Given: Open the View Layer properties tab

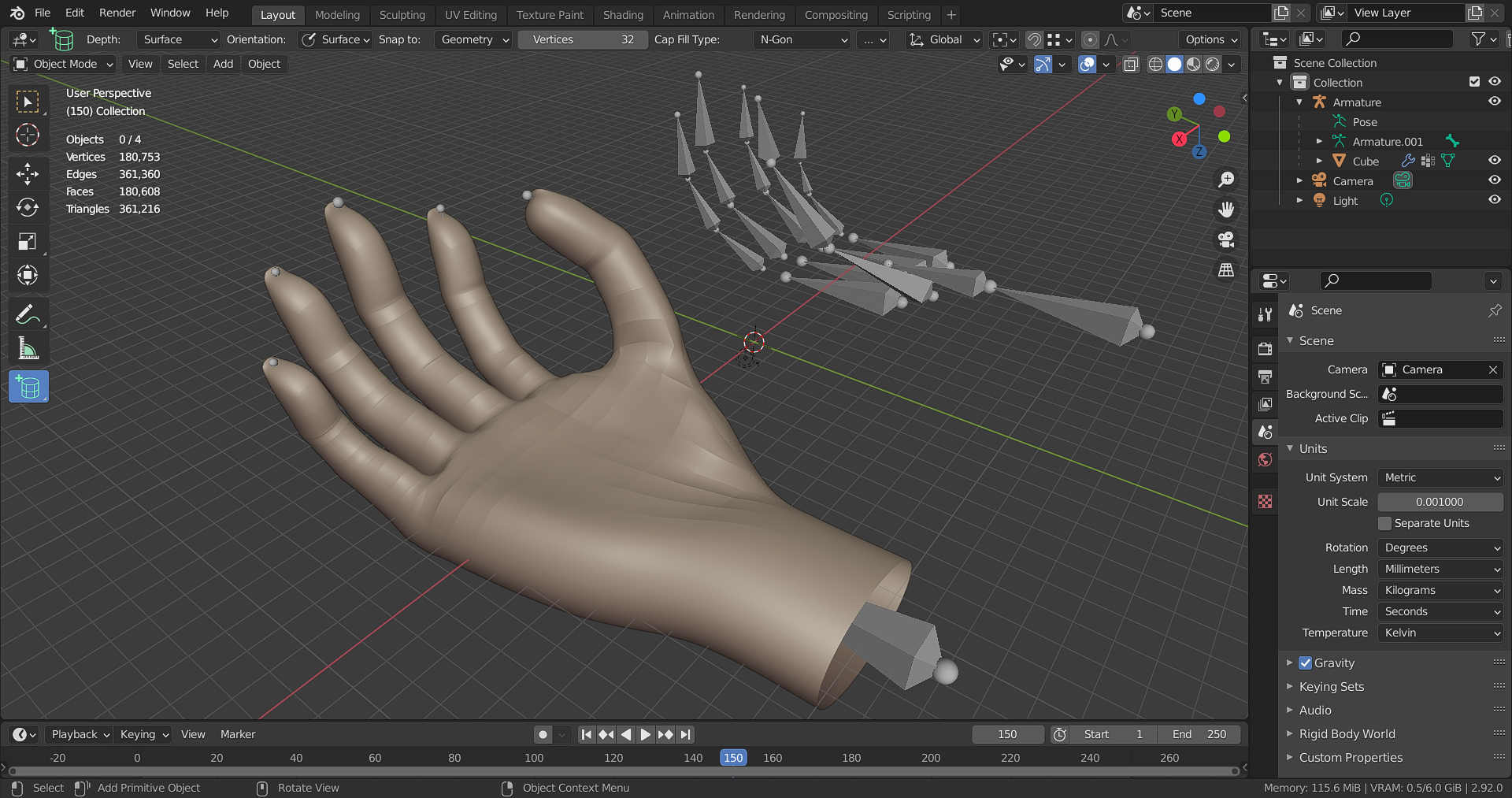Looking at the screenshot, I should [1265, 404].
